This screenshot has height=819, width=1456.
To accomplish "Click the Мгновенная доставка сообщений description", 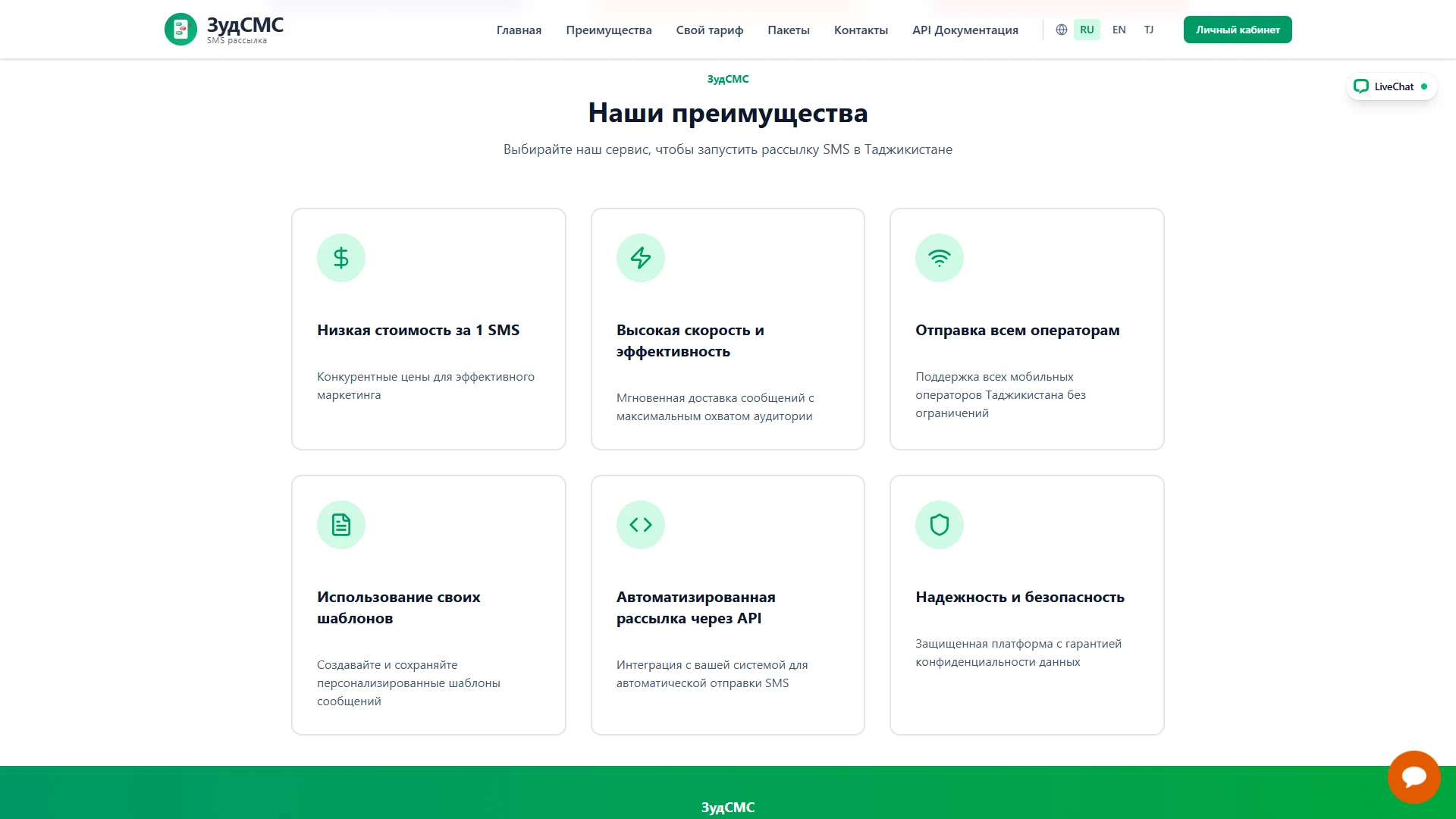I will (x=715, y=407).
